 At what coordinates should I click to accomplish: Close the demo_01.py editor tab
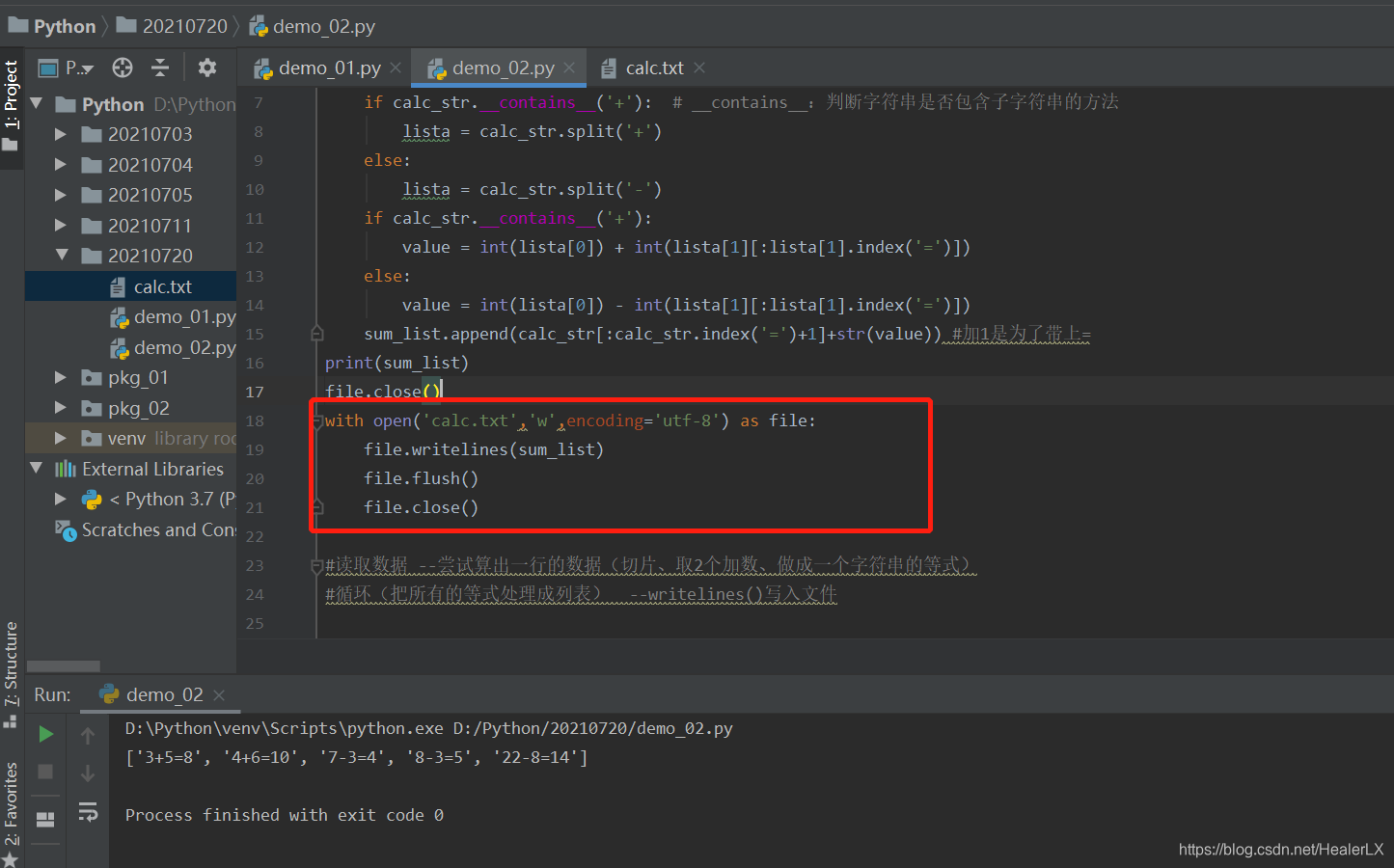[x=396, y=68]
